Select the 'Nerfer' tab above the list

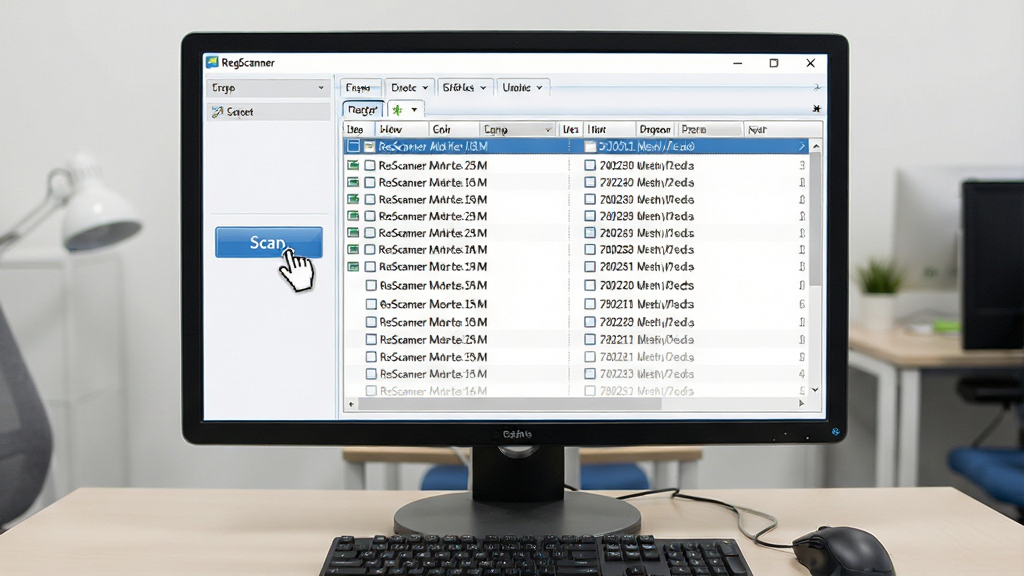tap(362, 110)
